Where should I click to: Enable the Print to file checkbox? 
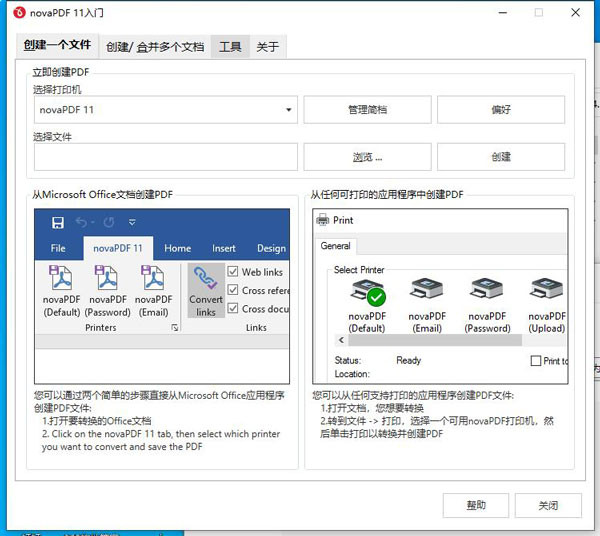tap(536, 361)
